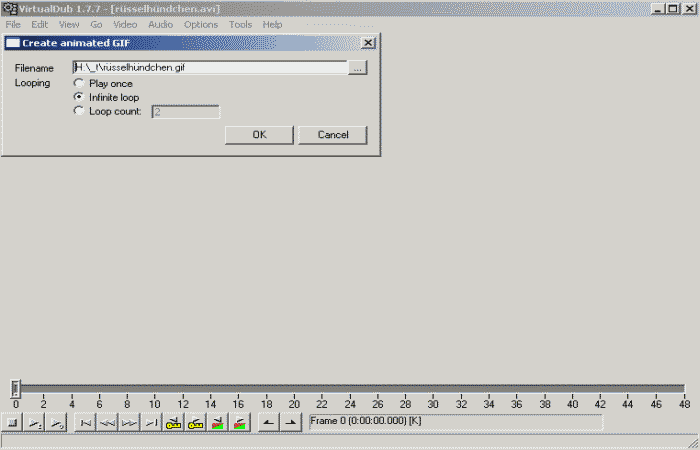Jump to the first frame

pos(86,424)
